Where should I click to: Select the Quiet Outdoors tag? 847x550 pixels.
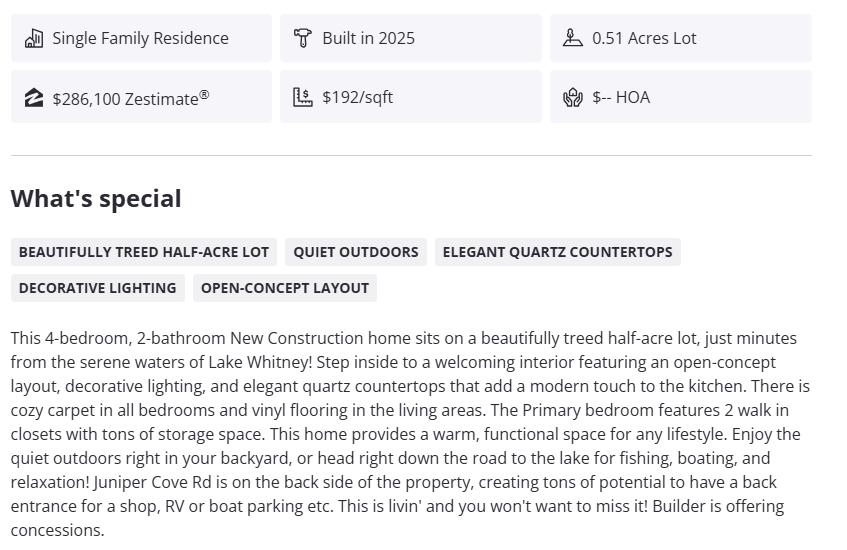(x=356, y=252)
